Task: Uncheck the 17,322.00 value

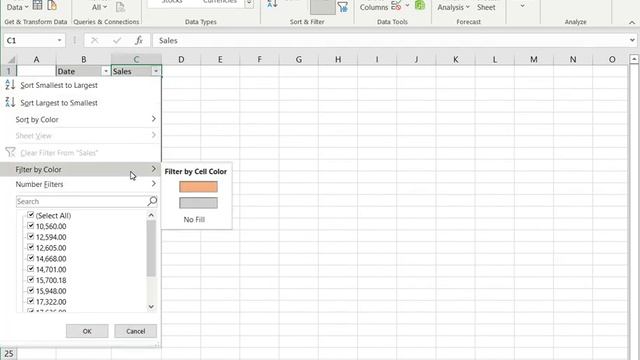Action: point(31,301)
